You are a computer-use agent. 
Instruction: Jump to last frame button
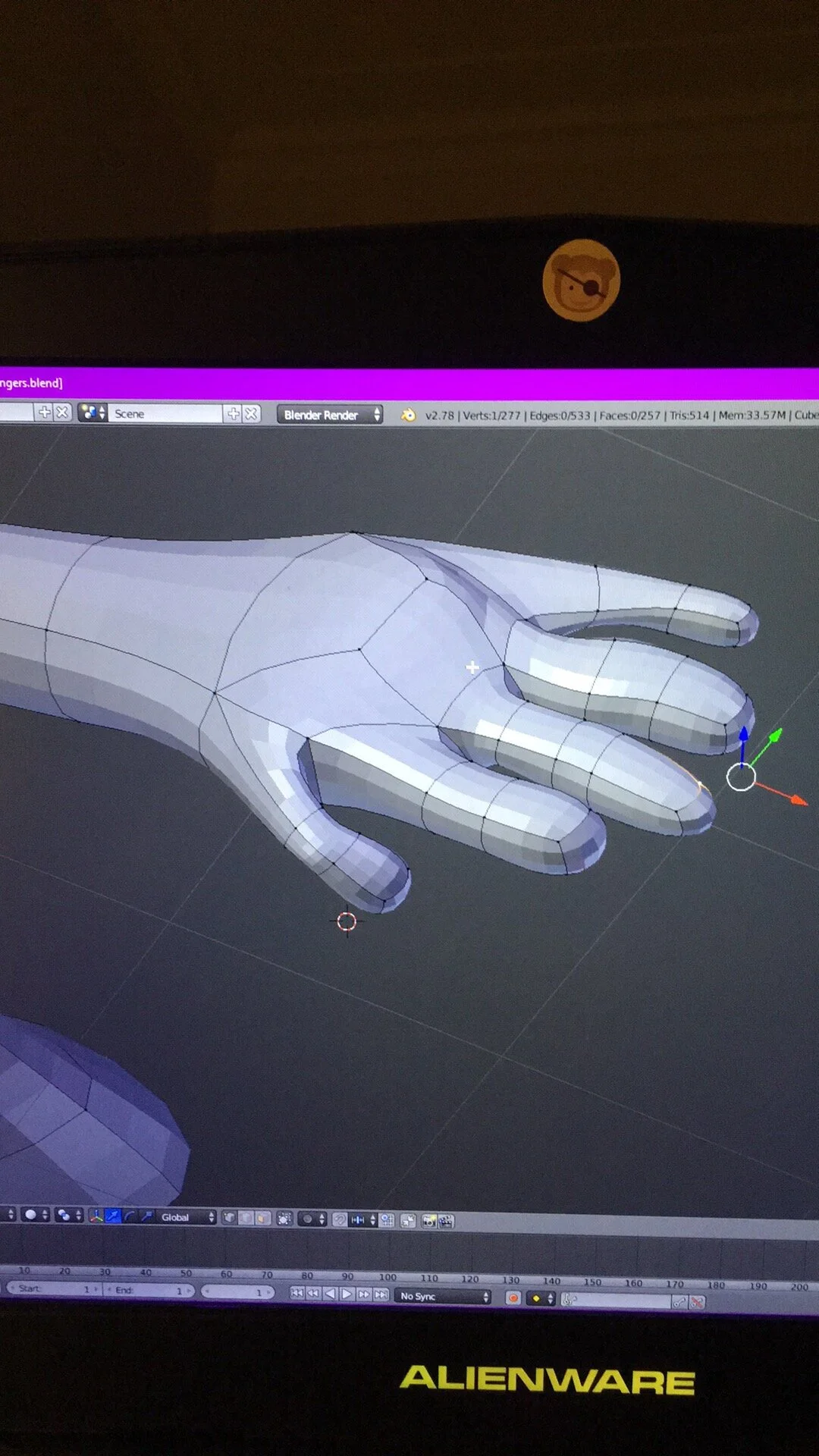pos(381,1294)
